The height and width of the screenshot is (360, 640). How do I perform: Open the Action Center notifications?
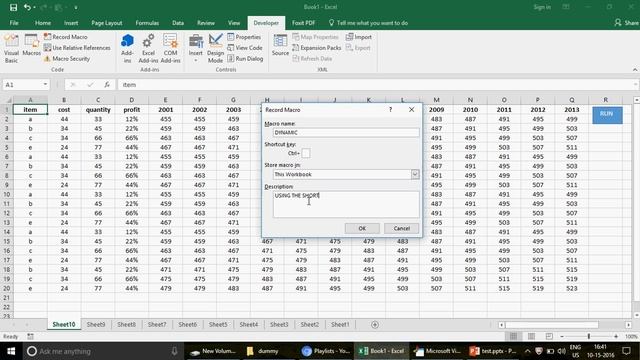pos(627,351)
